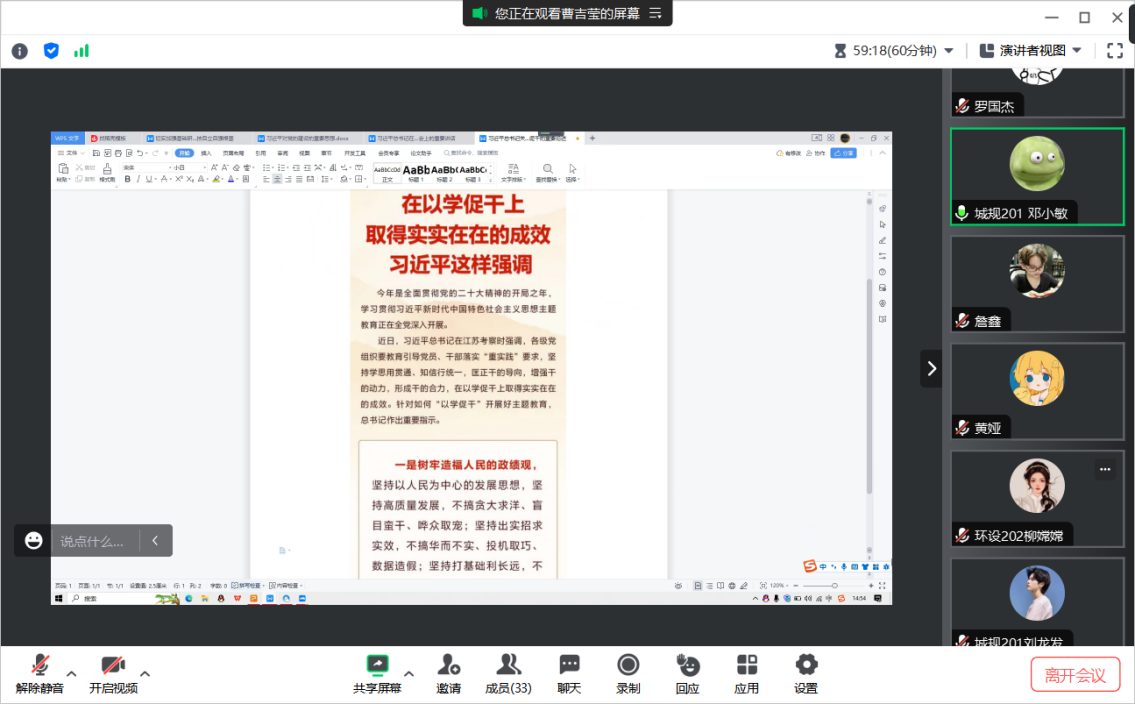Open the 演讲者视图 view dropdown
This screenshot has width=1135, height=704.
1030,51
